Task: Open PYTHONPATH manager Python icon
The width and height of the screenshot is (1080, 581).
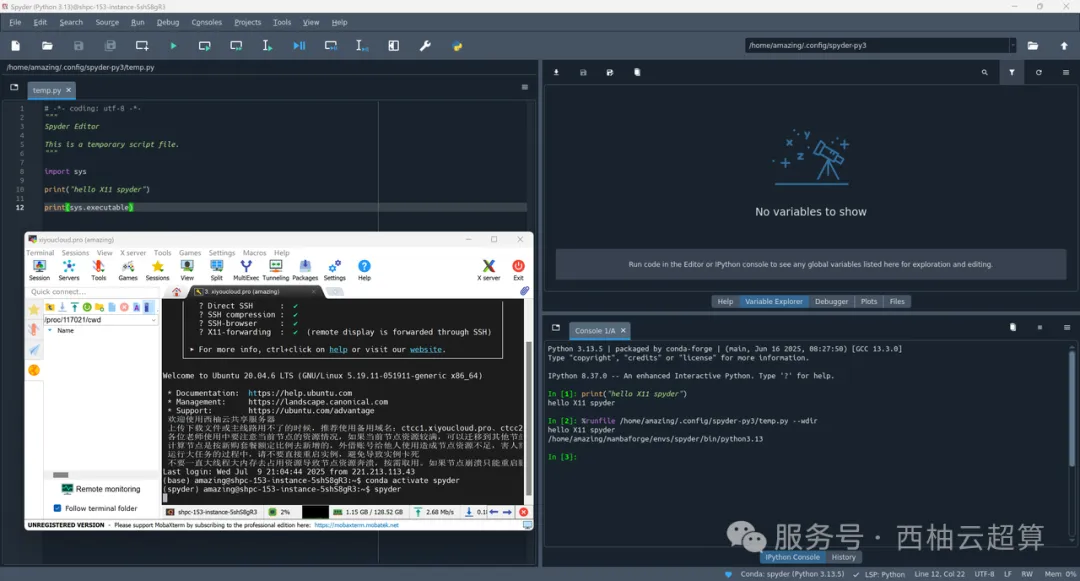Action: [457, 45]
